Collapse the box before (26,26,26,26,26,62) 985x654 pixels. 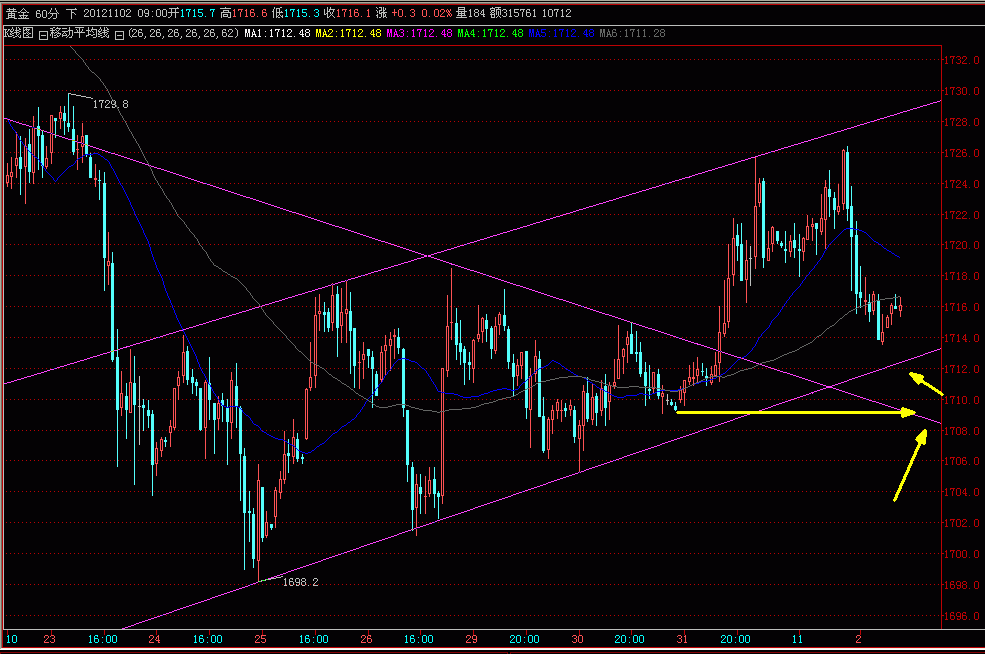coord(119,35)
